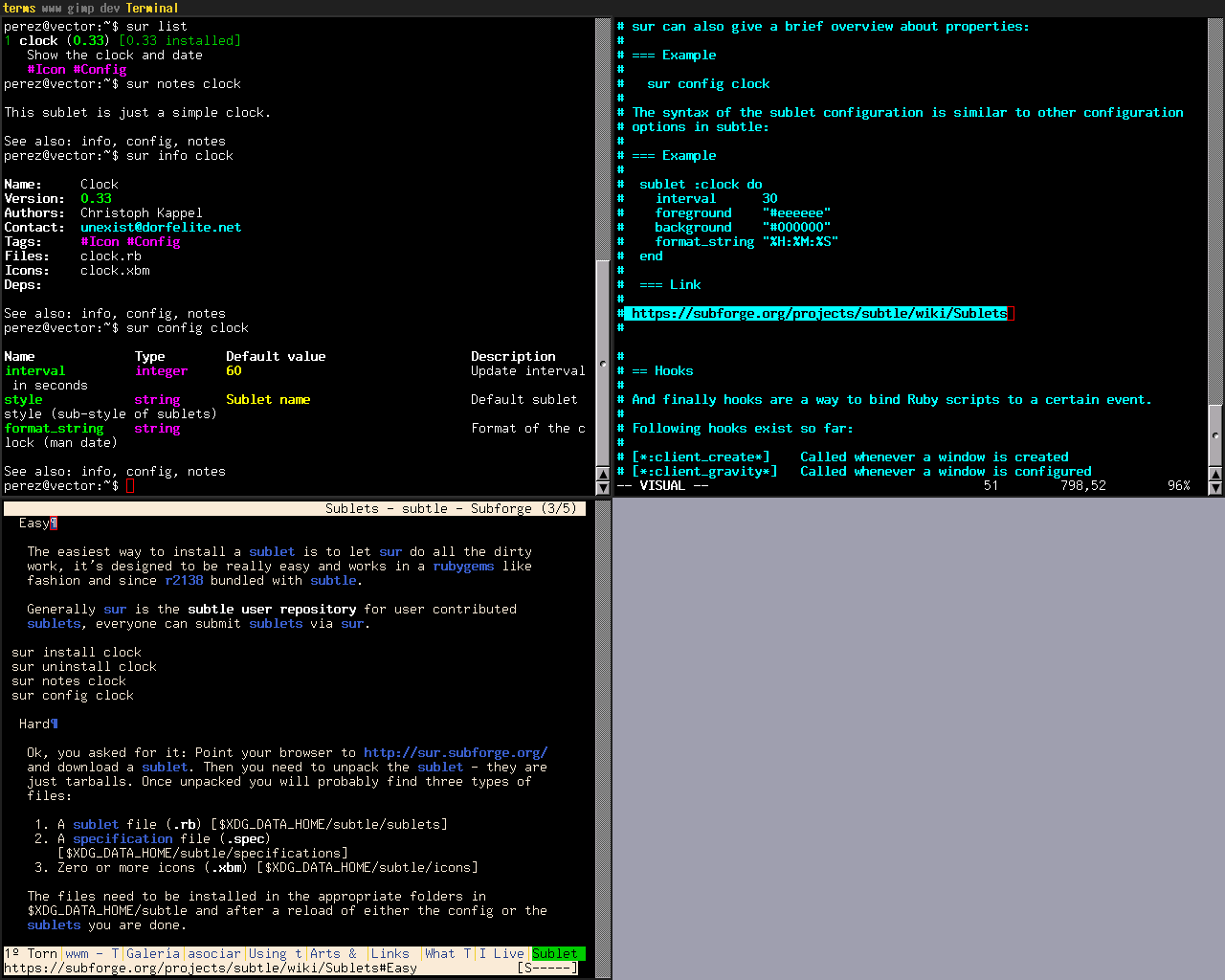1225x980 pixels.
Task: Follow the "sublet" link in "A sublet file"
Action: click(x=96, y=825)
